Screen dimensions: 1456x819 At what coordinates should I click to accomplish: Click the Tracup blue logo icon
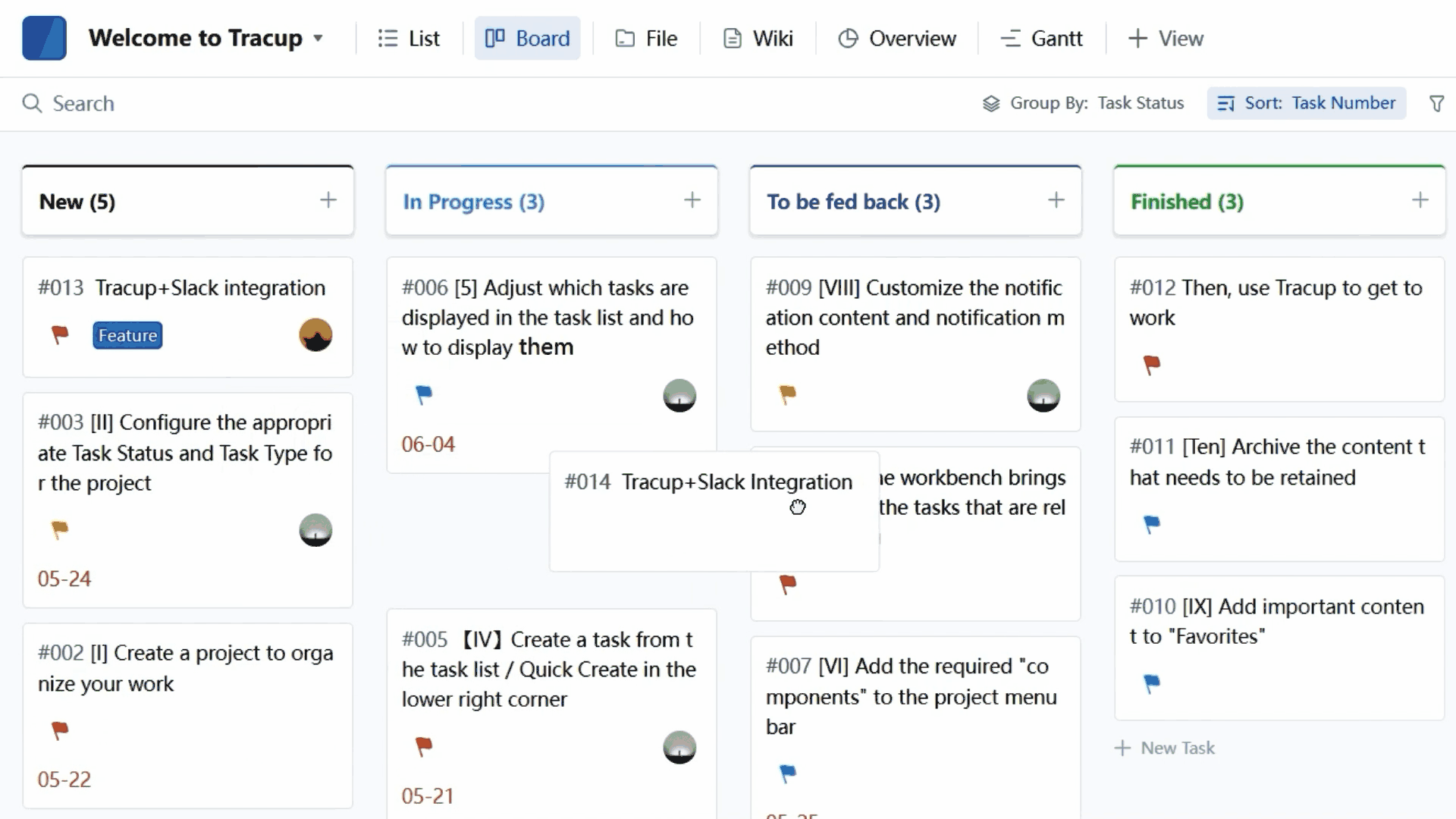click(44, 38)
